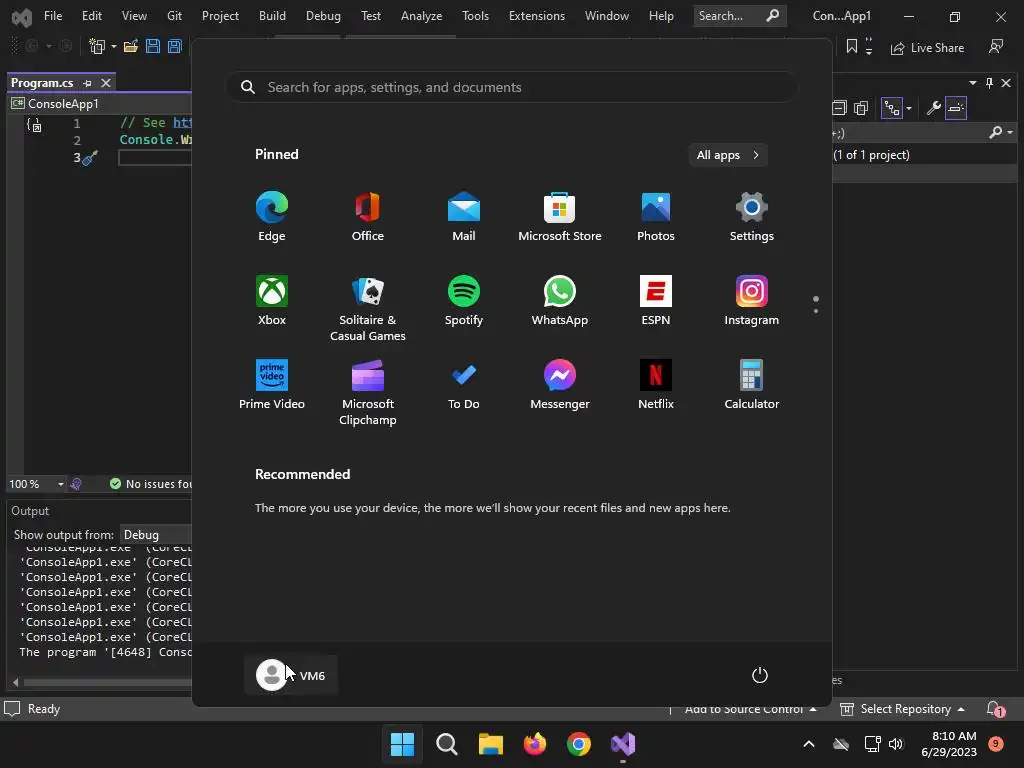Show hidden system tray icons

pos(808,744)
